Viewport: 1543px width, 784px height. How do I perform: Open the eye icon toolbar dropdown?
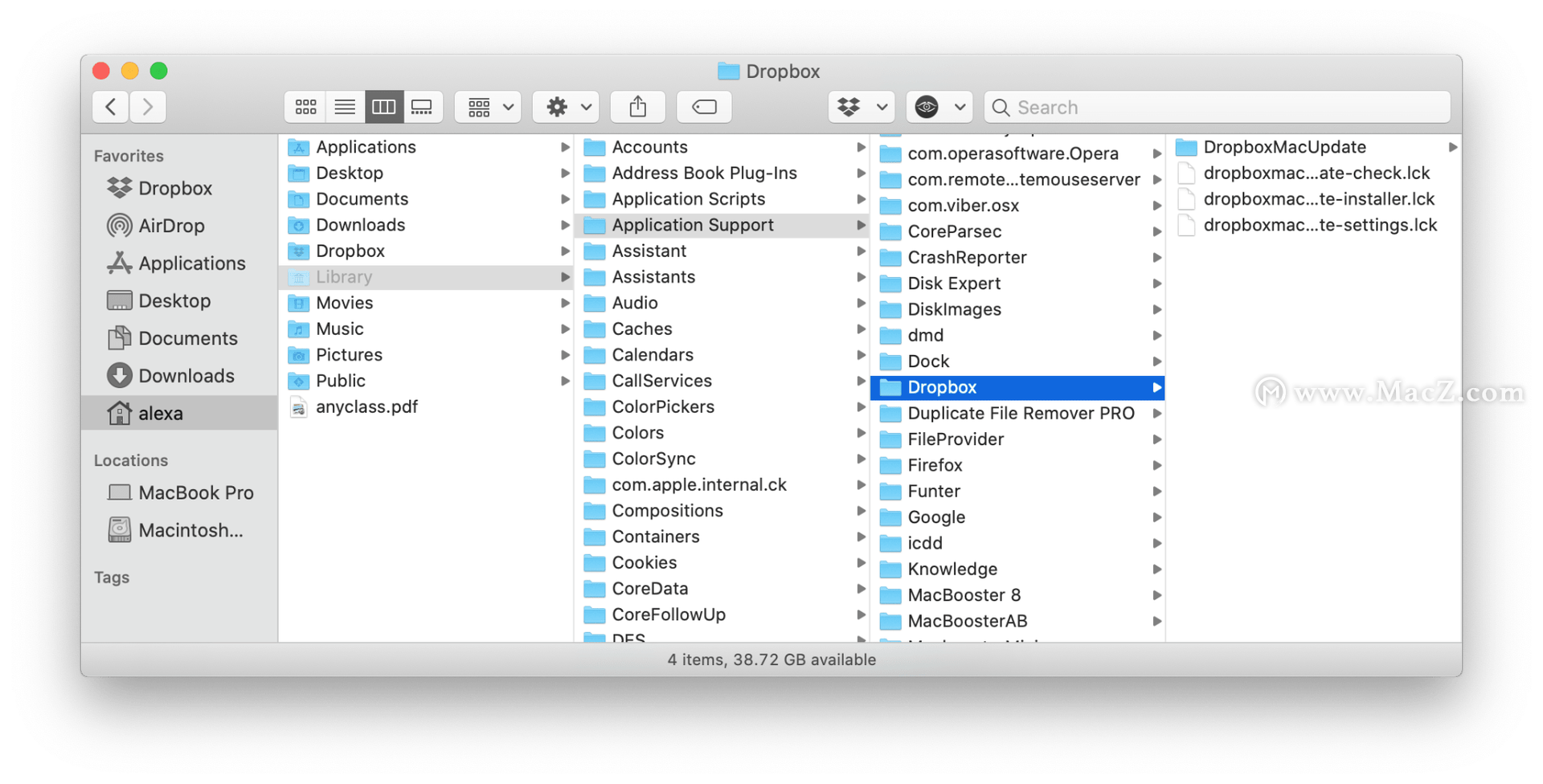click(x=939, y=107)
